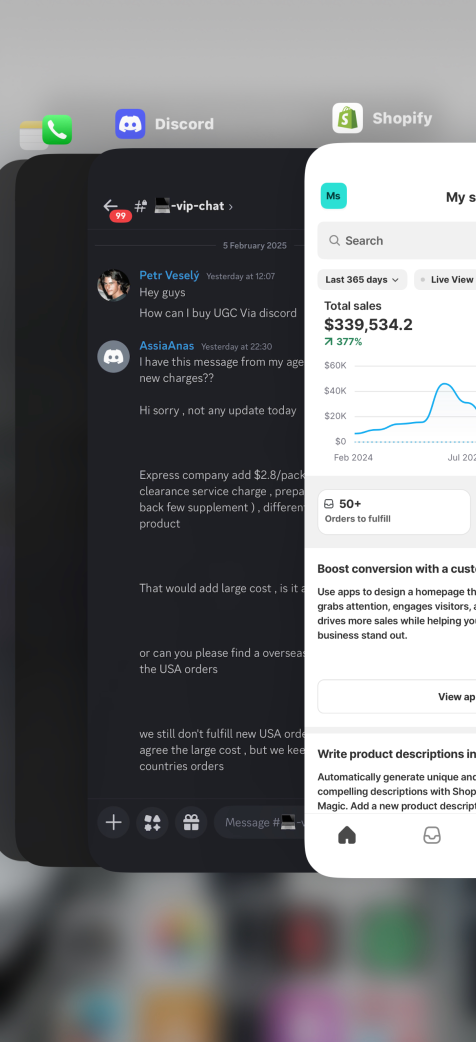Open the 50+ Orders to fulfill card
The image size is (476, 1042).
tap(394, 512)
